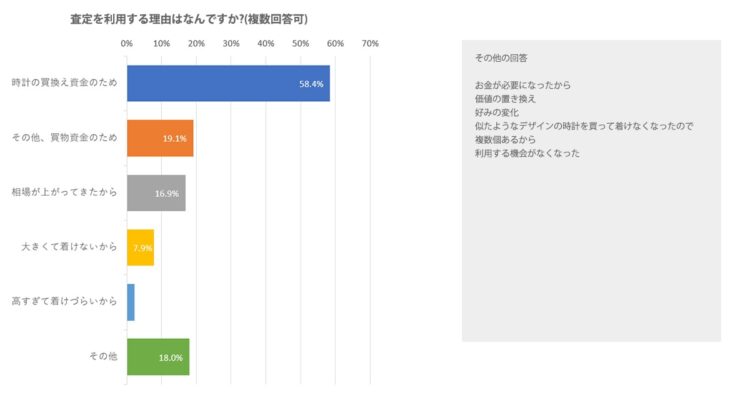Click the small light-blue bar
Image resolution: width=750 pixels, height=400 pixels.
click(131, 301)
